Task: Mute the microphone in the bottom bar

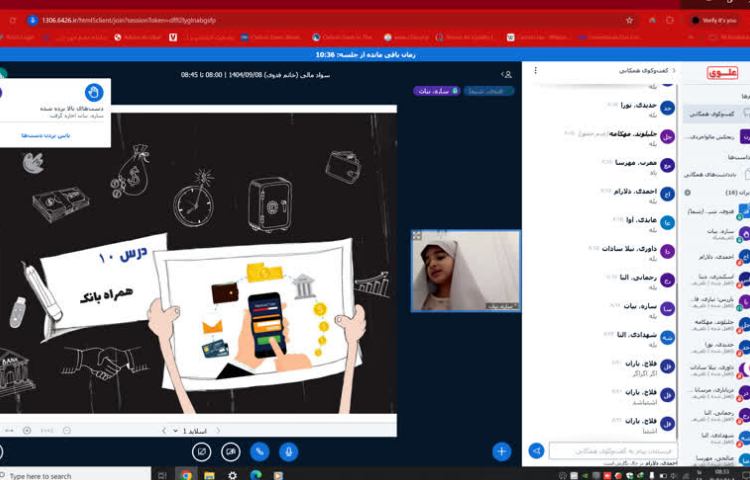Action: (288, 451)
